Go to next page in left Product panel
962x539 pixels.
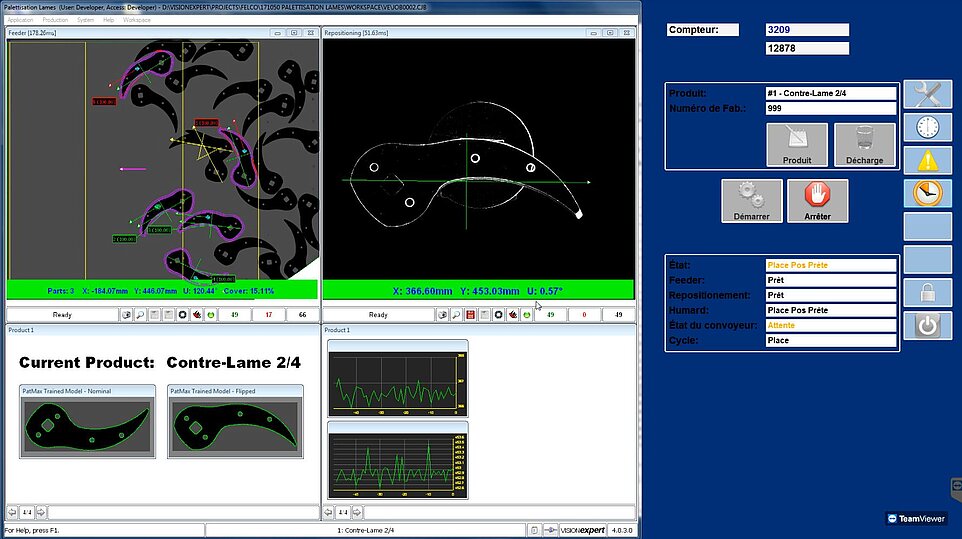pos(41,513)
